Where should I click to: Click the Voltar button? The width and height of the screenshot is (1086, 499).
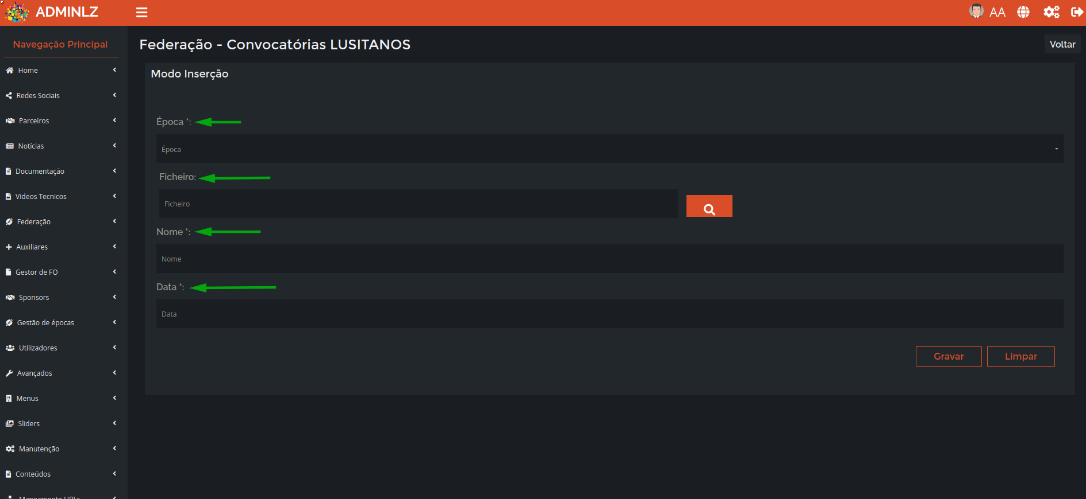coord(1062,44)
